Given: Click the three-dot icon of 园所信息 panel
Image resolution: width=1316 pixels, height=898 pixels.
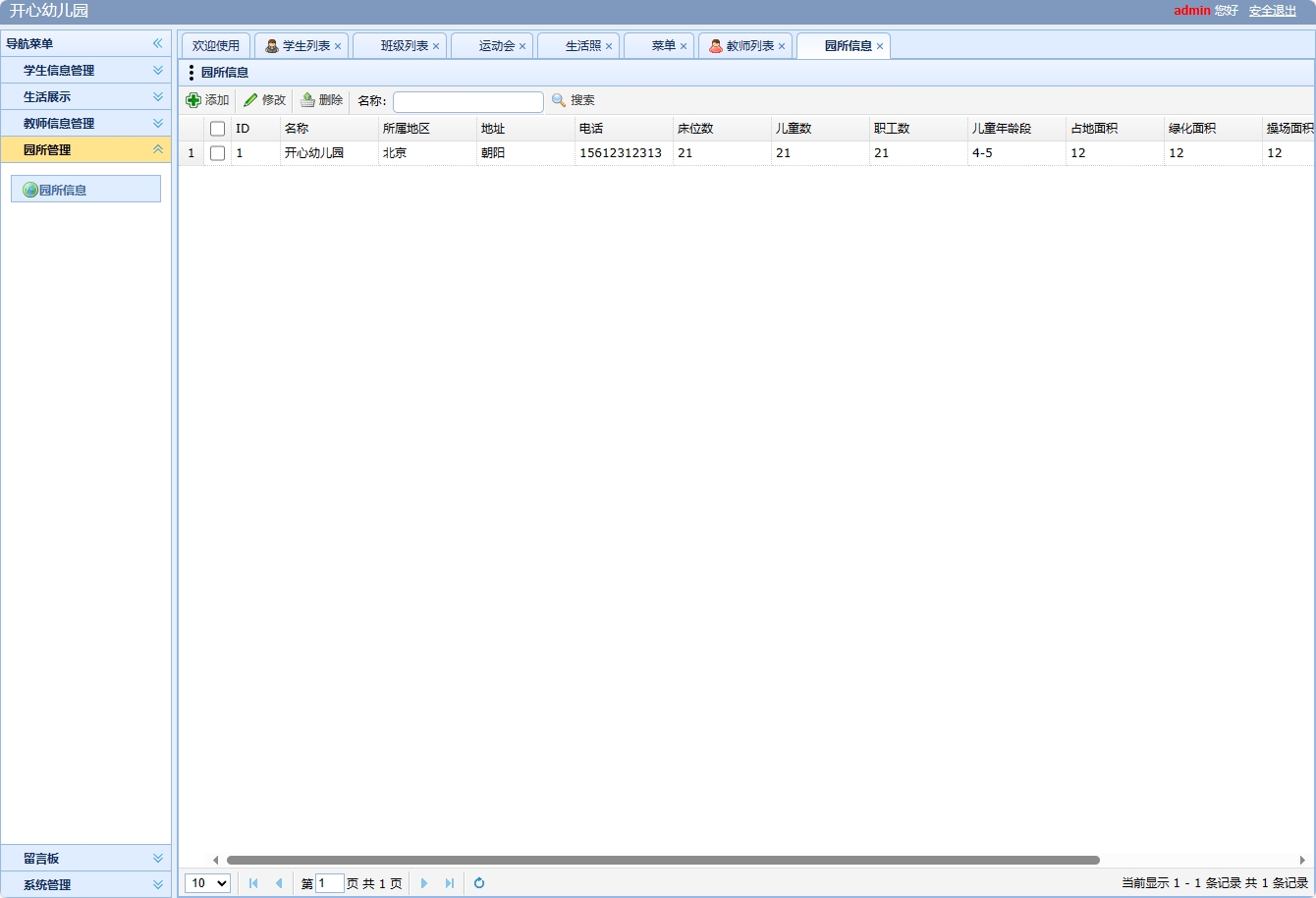Looking at the screenshot, I should 192,73.
